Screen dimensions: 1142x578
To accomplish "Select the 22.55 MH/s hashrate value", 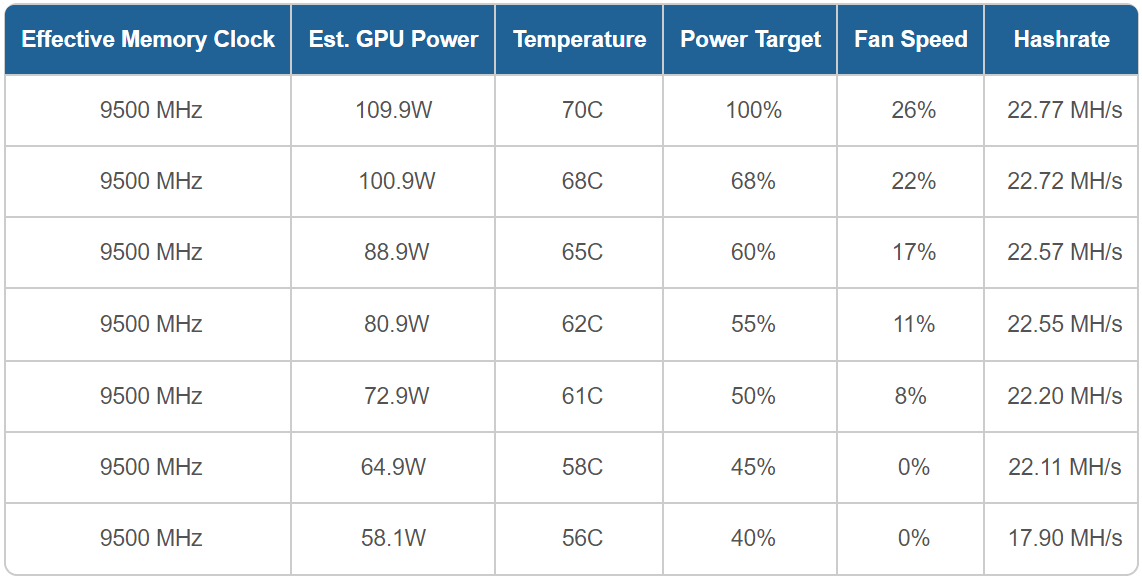I will (1065, 324).
